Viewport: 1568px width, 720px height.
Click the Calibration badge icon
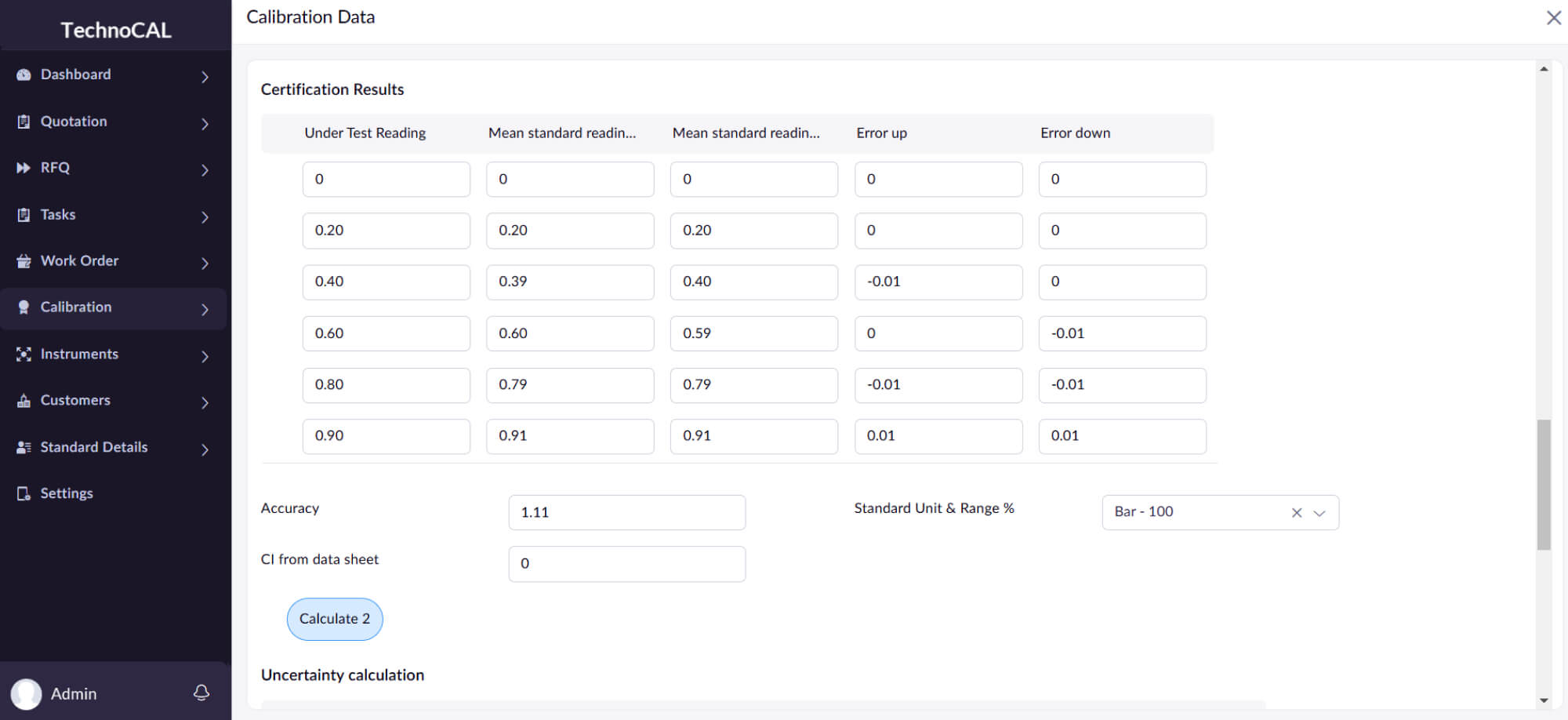coord(24,307)
